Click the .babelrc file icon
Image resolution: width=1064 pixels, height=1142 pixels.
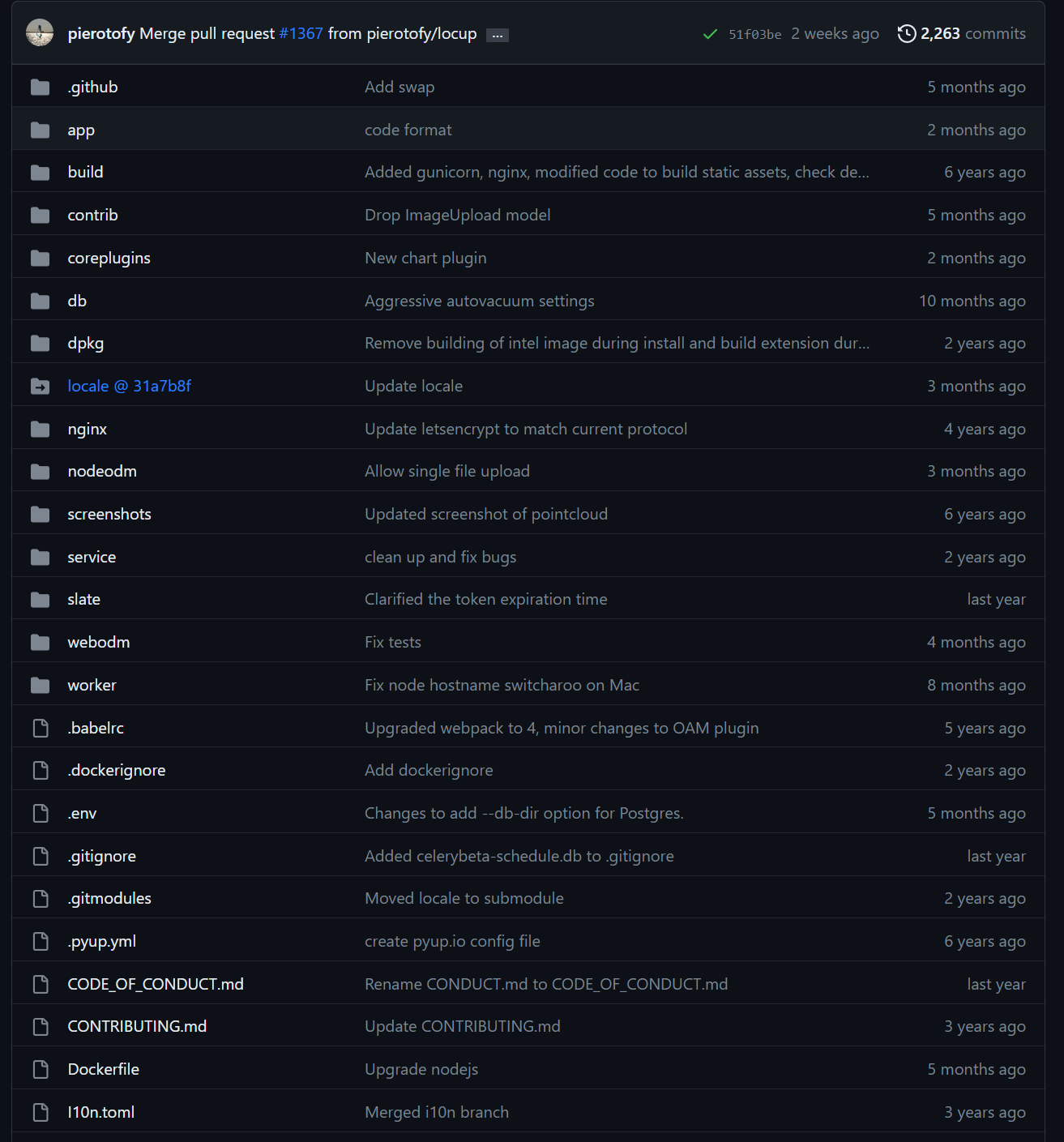40,729
